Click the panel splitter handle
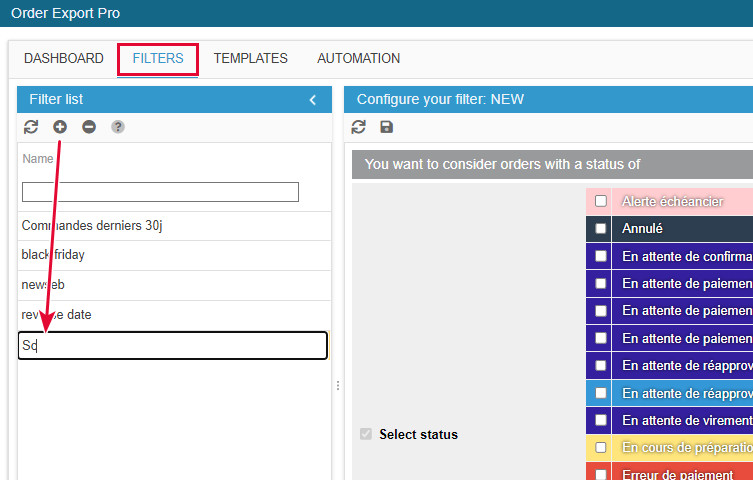The height and width of the screenshot is (480, 753). click(337, 385)
